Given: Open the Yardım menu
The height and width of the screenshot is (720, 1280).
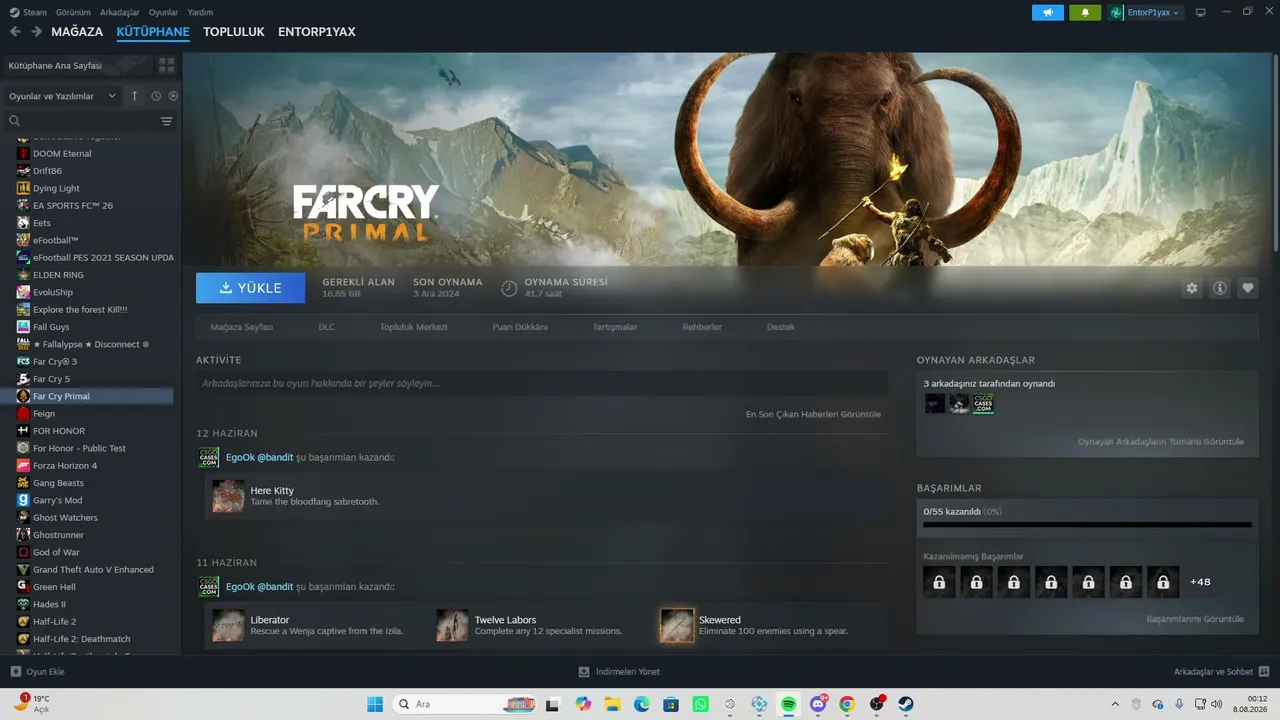Looking at the screenshot, I should 201,12.
